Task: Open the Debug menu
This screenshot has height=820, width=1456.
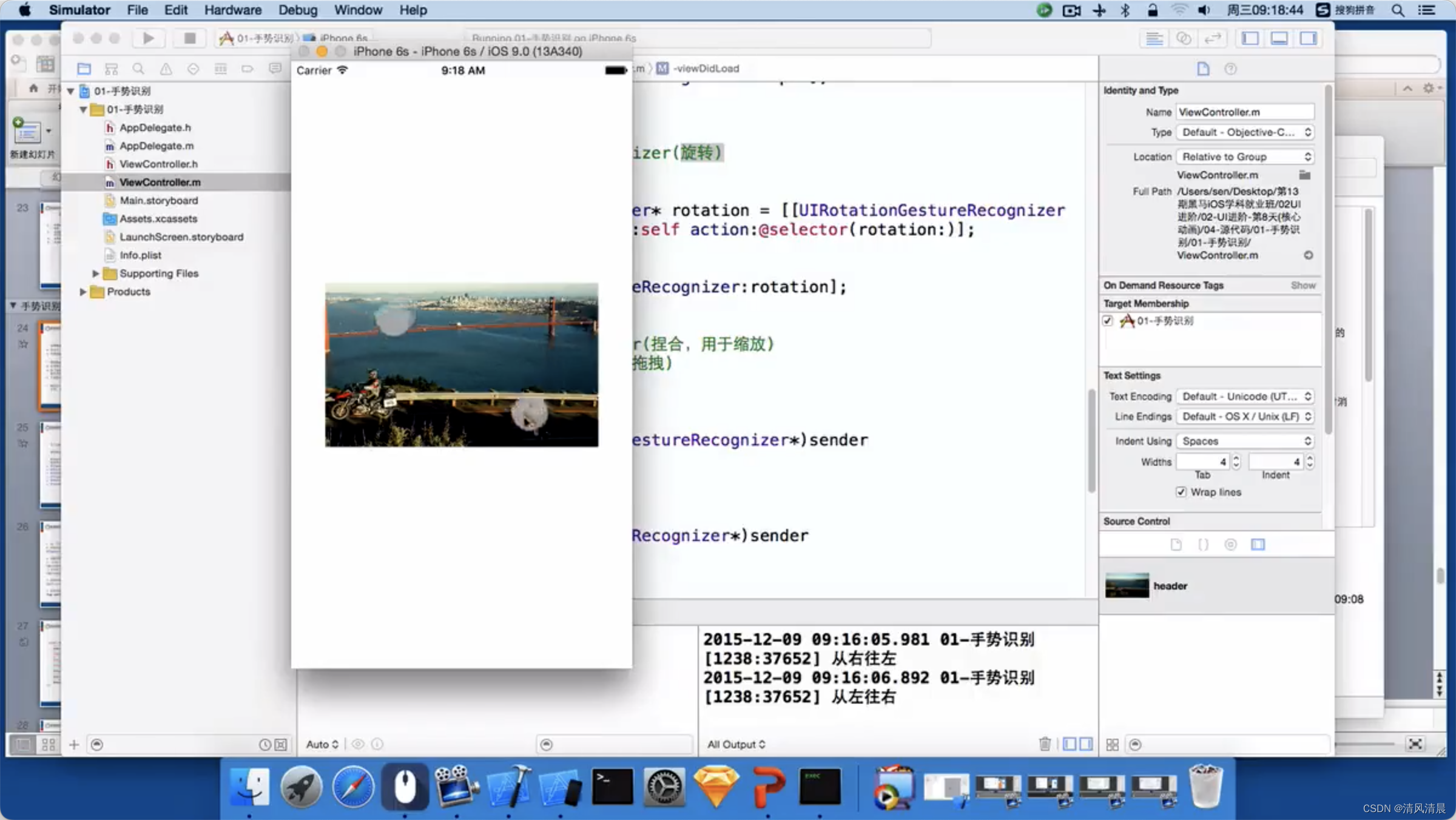Action: pyautogui.click(x=297, y=10)
